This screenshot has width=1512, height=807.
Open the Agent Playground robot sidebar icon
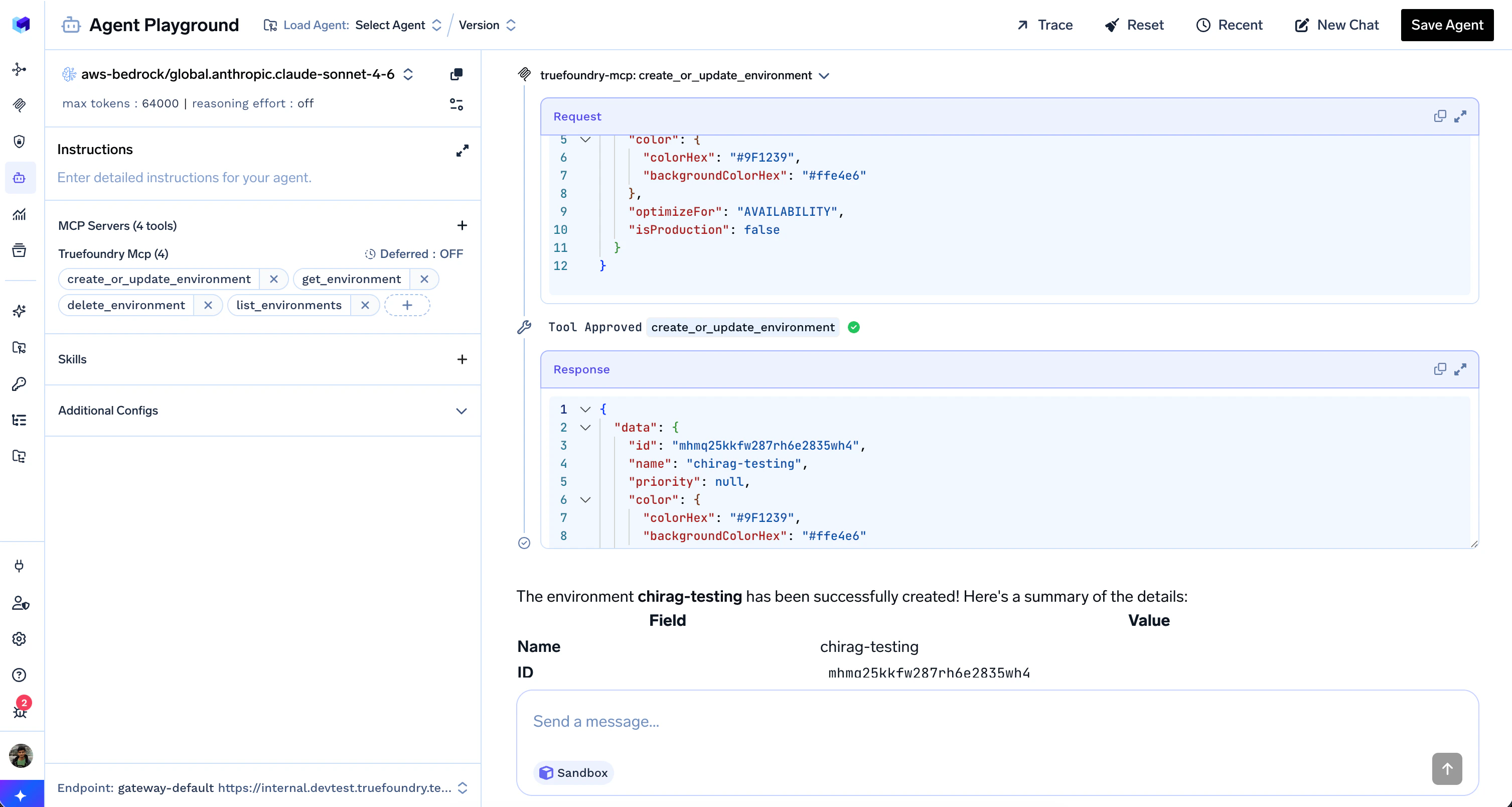click(20, 177)
